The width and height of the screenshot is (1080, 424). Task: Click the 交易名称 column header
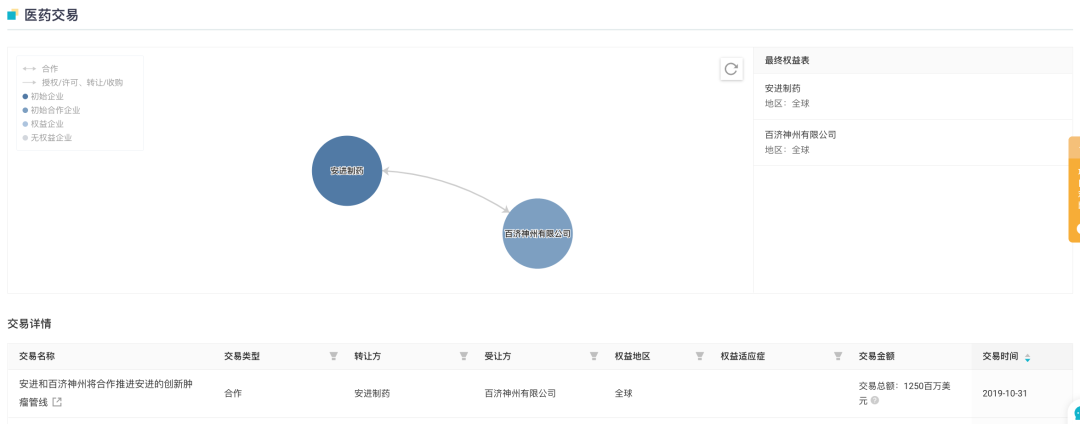click(x=37, y=357)
